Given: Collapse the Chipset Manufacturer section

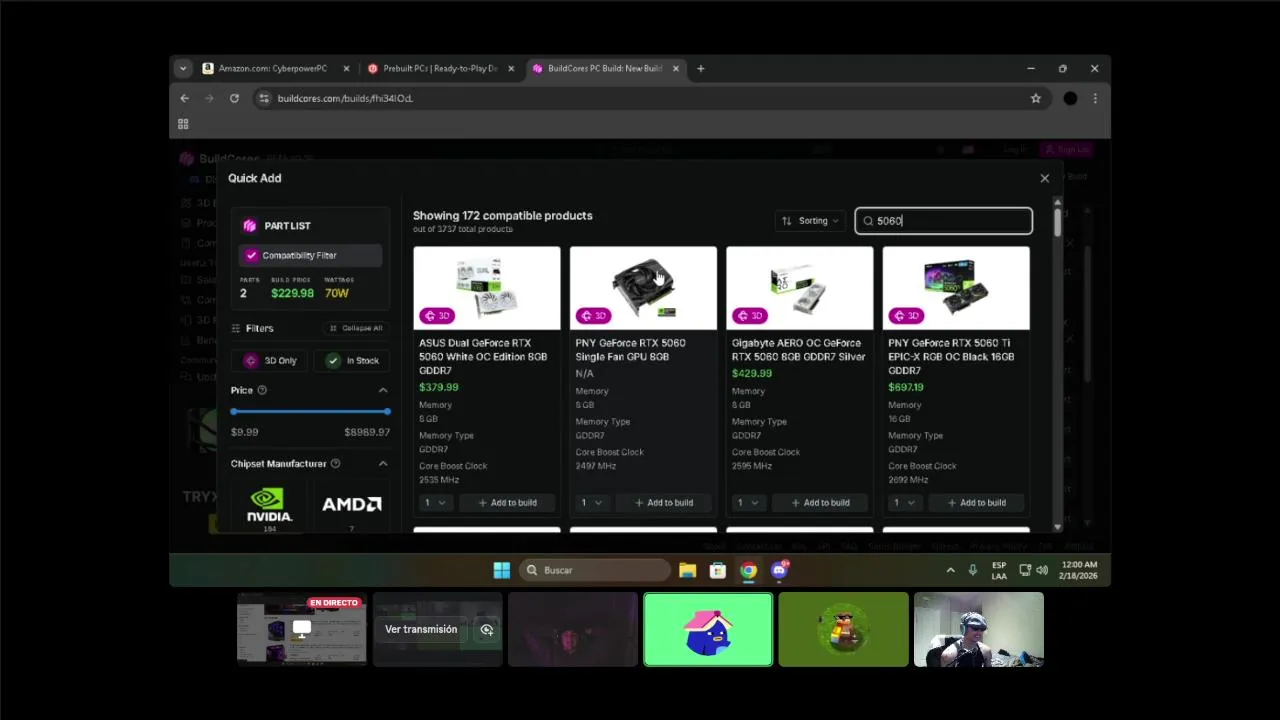Looking at the screenshot, I should coord(383,463).
